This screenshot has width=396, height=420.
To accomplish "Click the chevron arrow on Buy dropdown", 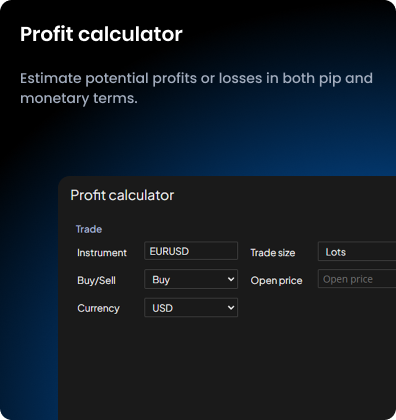I will 231,279.
